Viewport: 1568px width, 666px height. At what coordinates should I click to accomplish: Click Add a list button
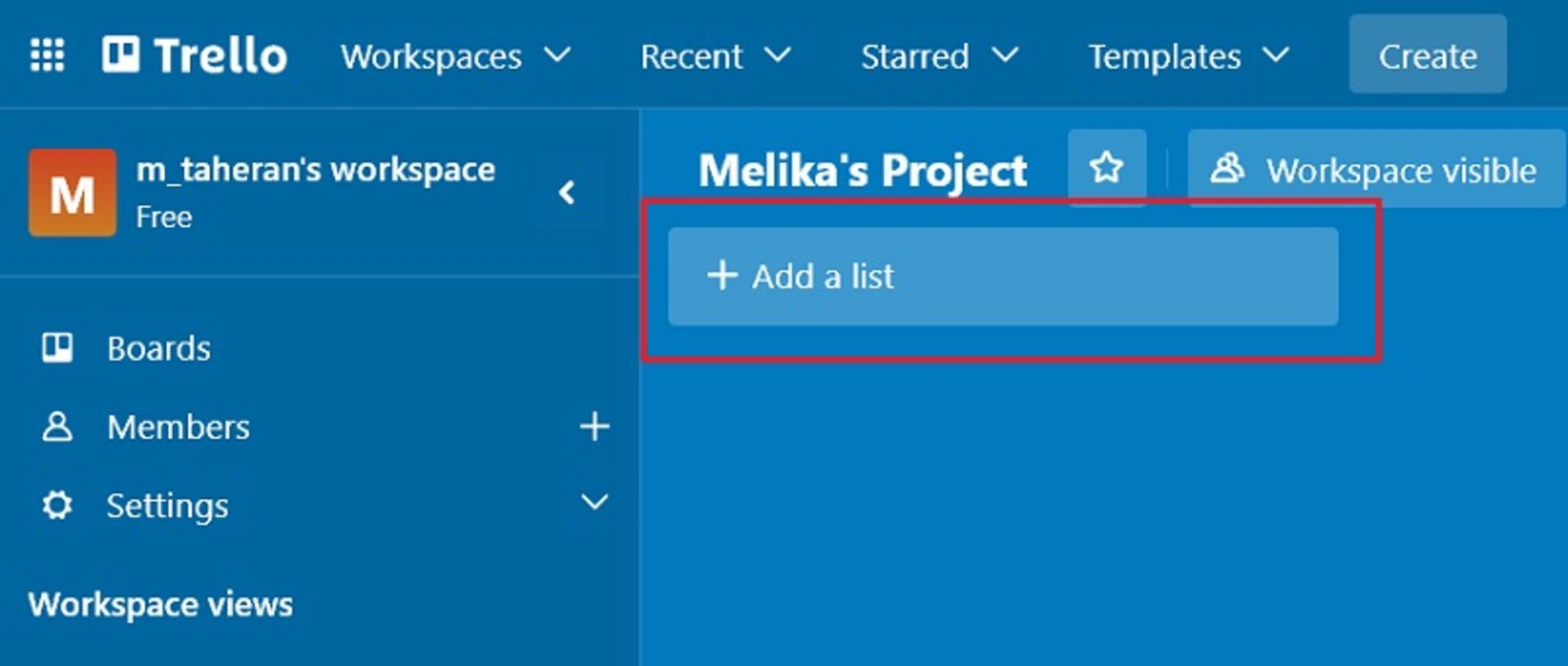(1002, 277)
